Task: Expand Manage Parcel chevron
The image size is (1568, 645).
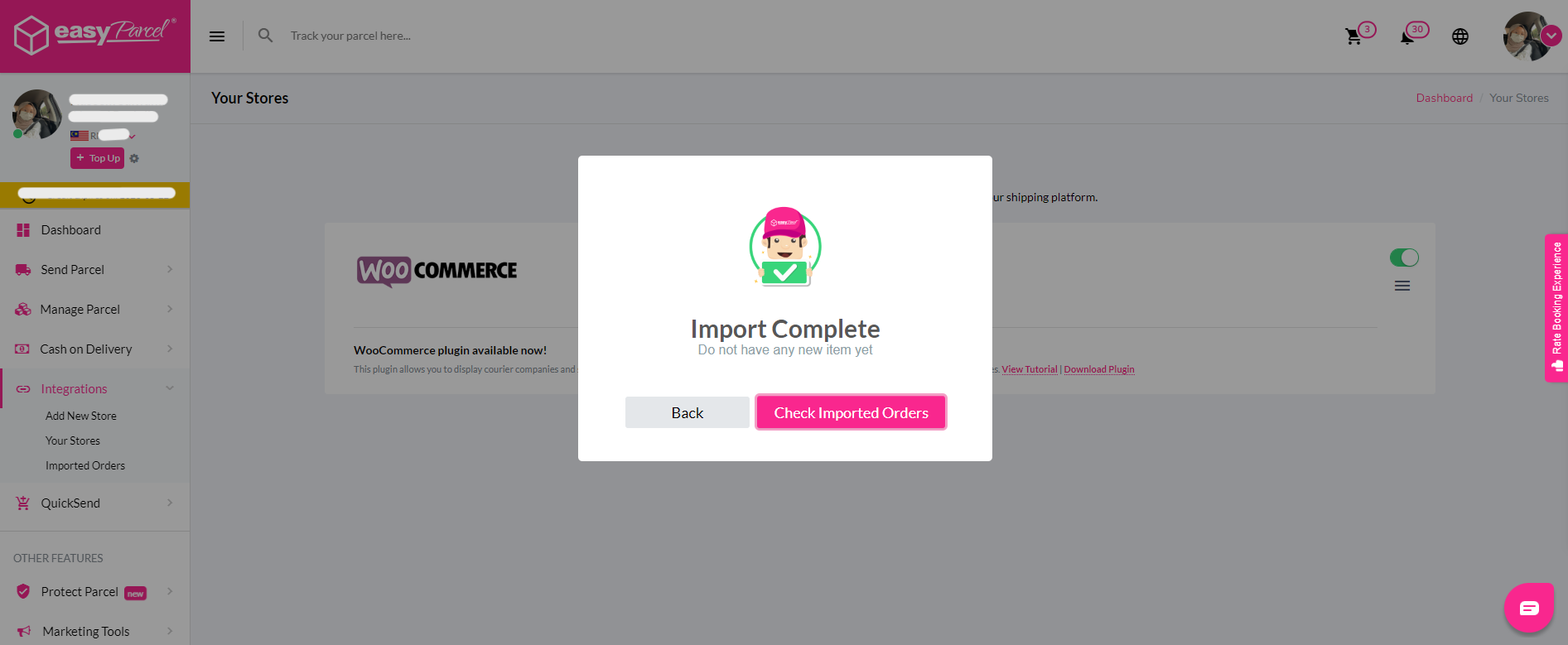Action: point(170,309)
